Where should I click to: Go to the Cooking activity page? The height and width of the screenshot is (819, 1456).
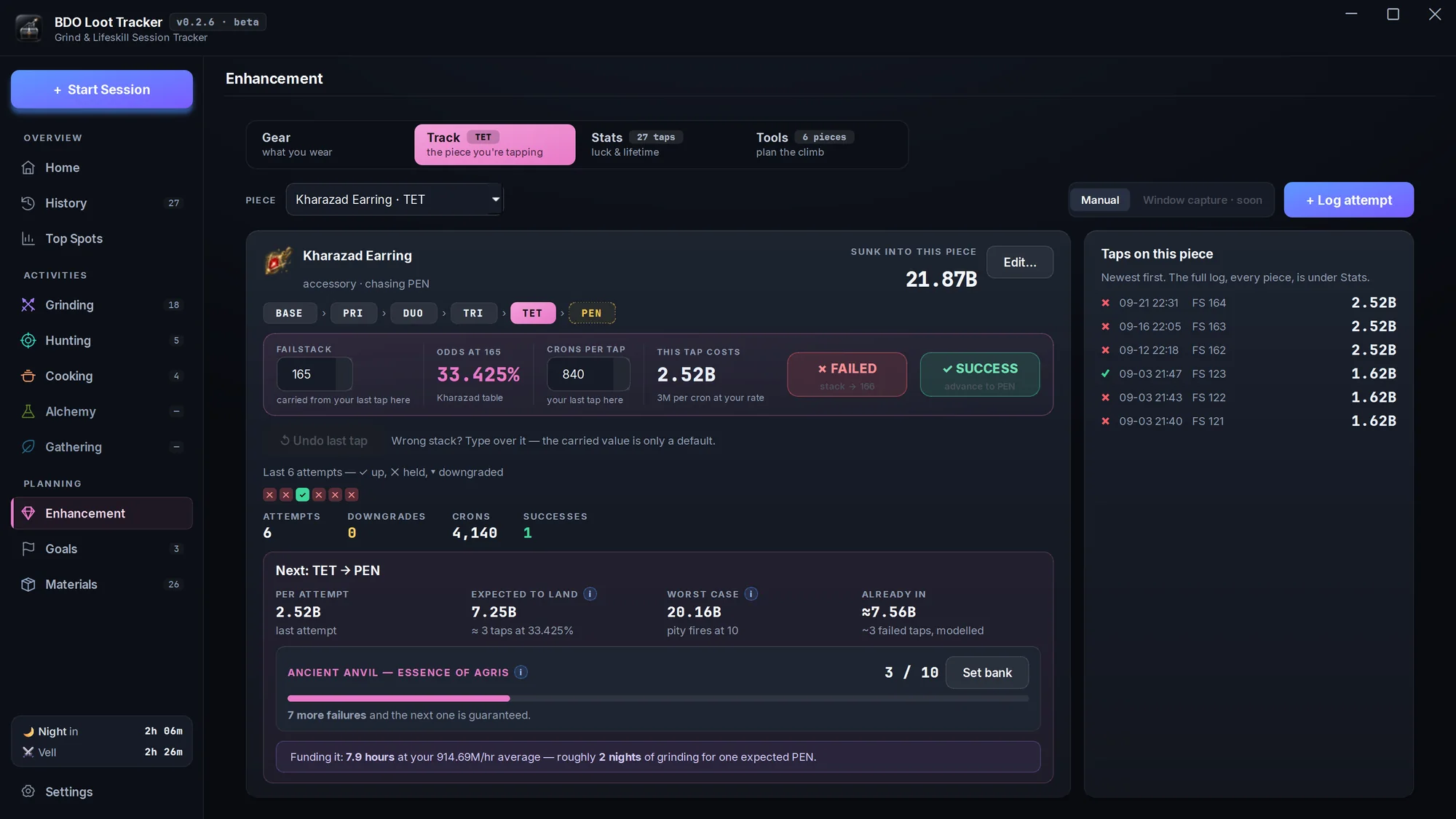[x=102, y=376]
